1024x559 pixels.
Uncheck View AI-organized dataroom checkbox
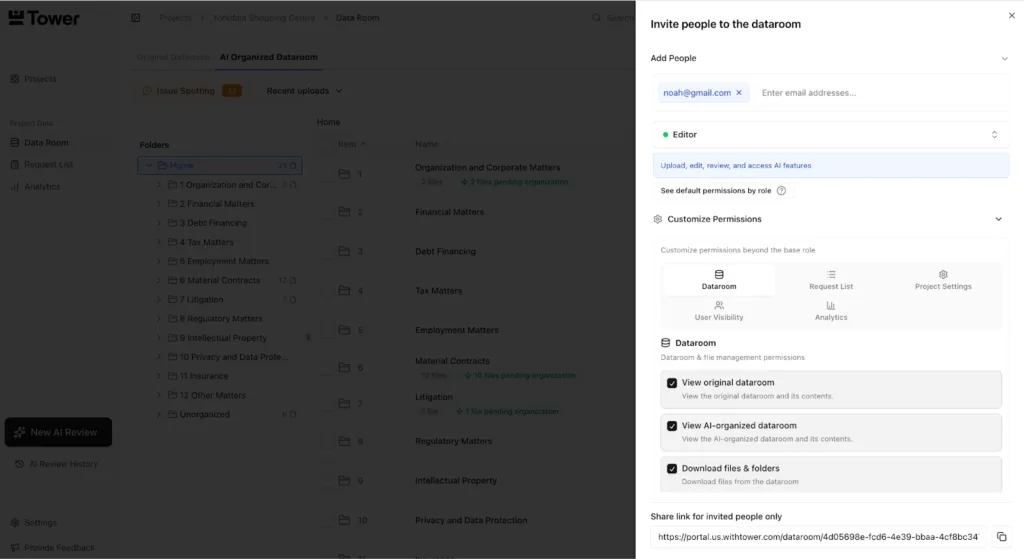(672, 426)
